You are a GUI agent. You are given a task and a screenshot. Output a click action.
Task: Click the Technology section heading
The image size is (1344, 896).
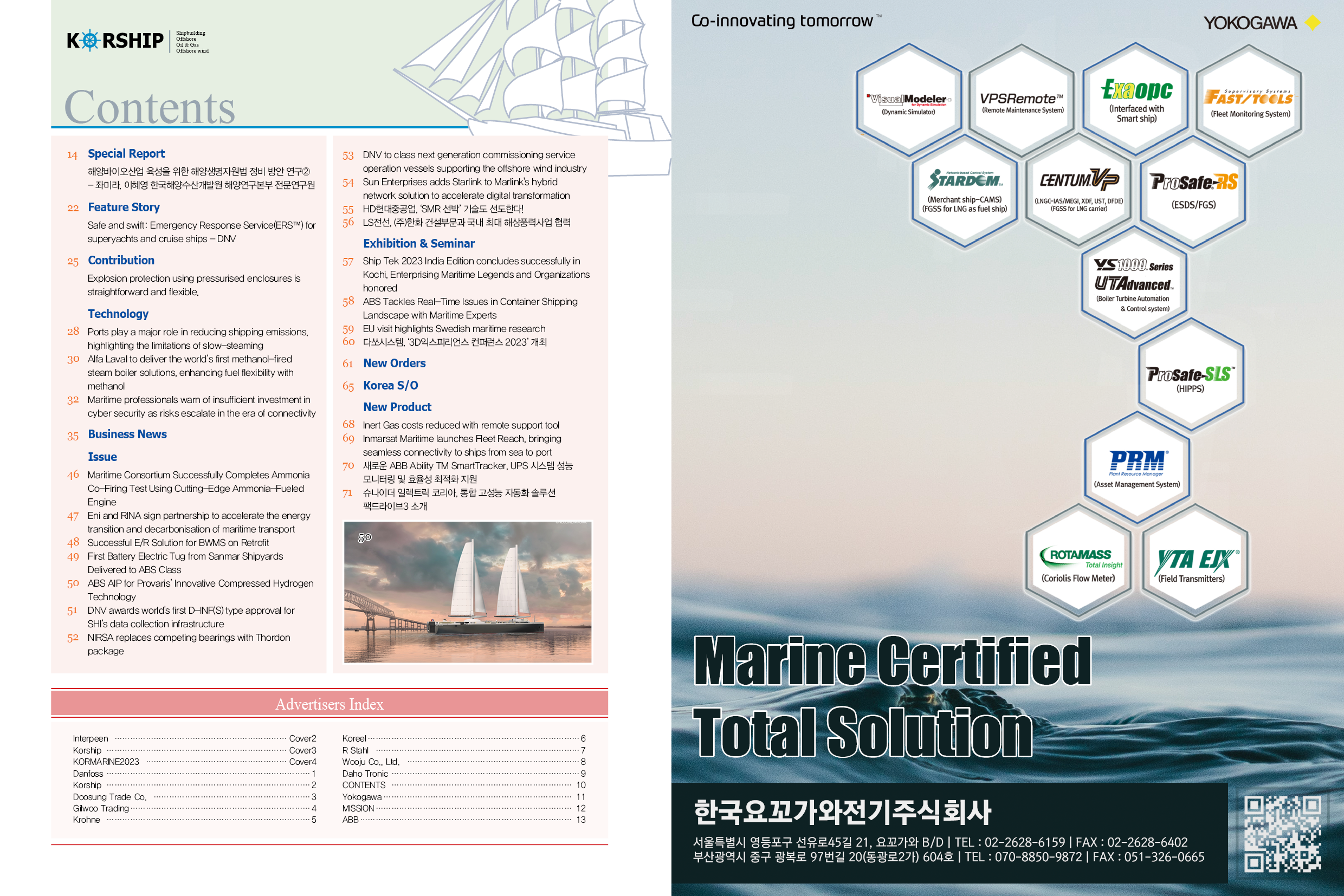coord(118,314)
